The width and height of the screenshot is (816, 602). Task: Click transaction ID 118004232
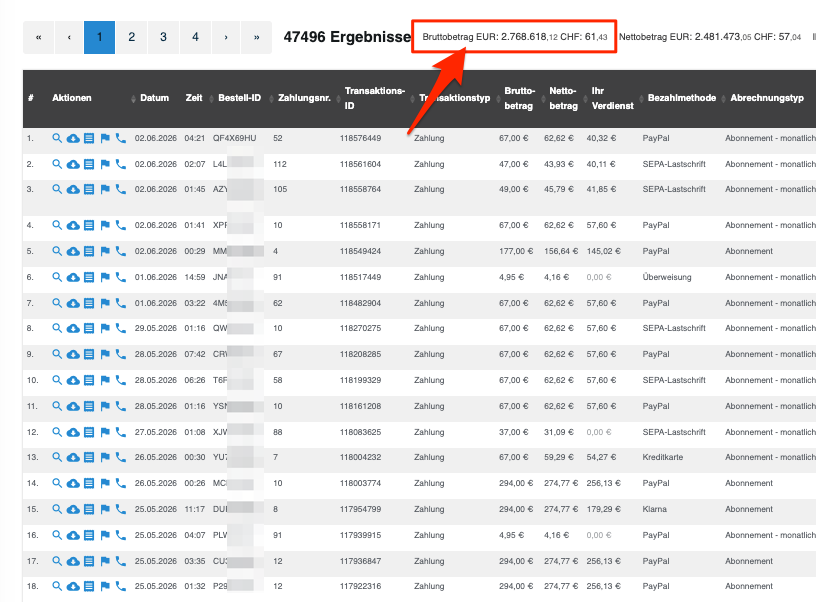click(x=360, y=457)
